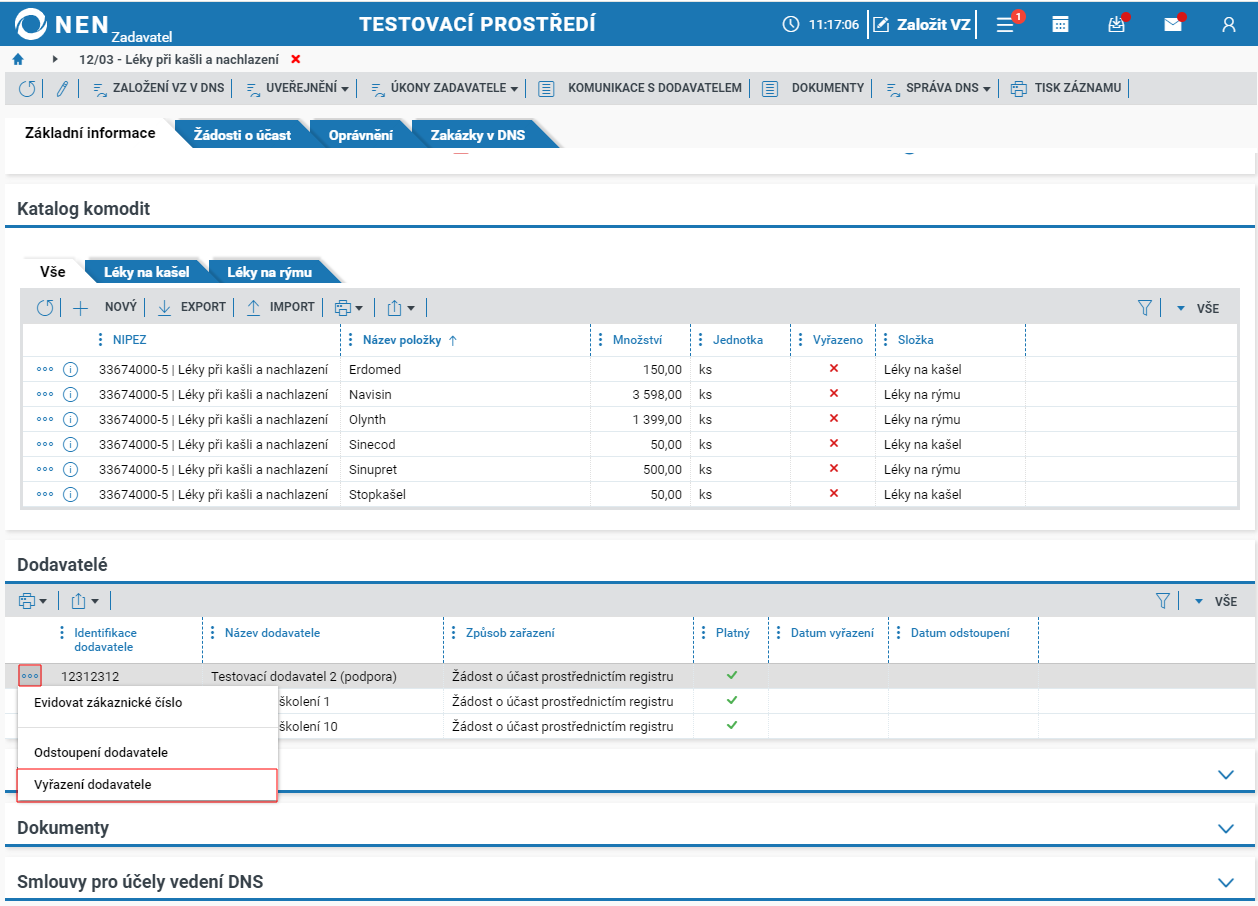Click the Datum vyřazení column header

pyautogui.click(x=832, y=633)
